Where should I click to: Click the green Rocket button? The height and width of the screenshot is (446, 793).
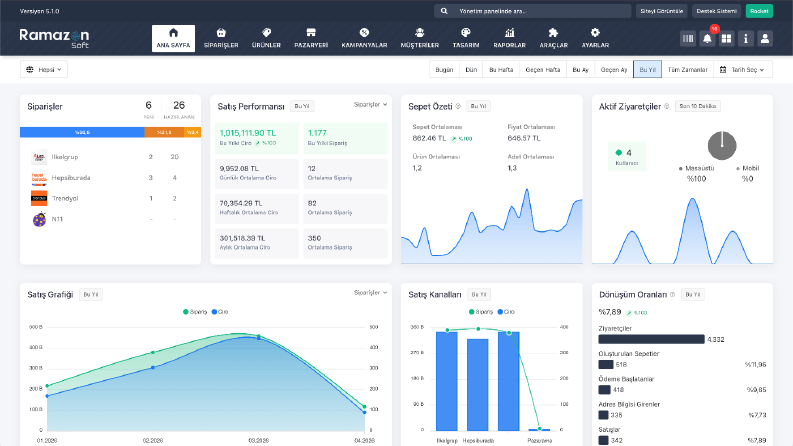759,11
